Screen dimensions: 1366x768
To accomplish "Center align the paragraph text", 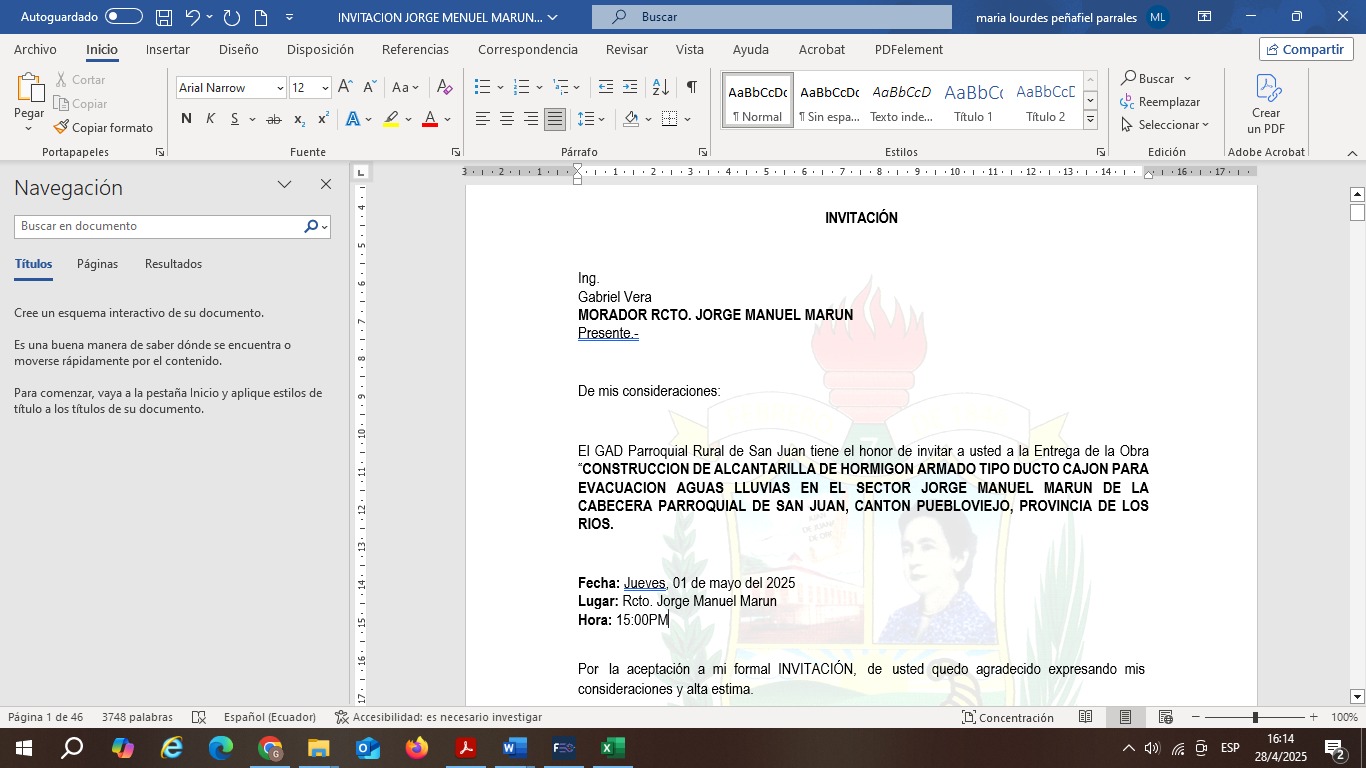I will click(507, 119).
